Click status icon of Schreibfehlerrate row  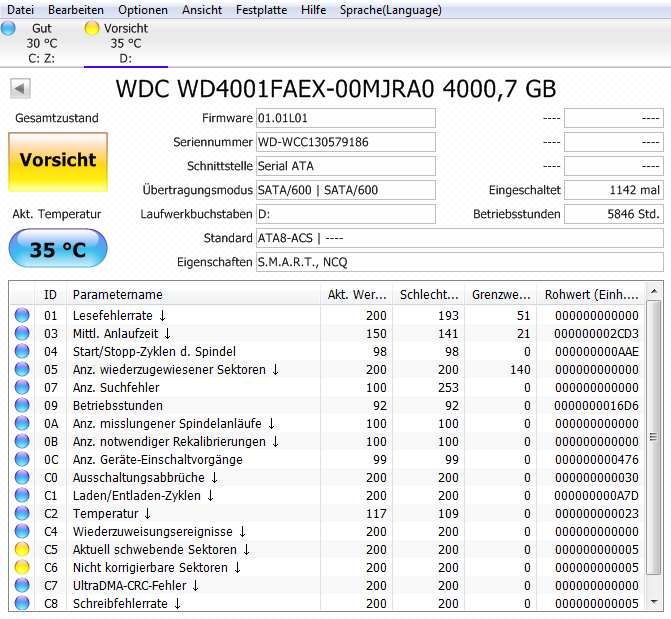[x=22, y=603]
